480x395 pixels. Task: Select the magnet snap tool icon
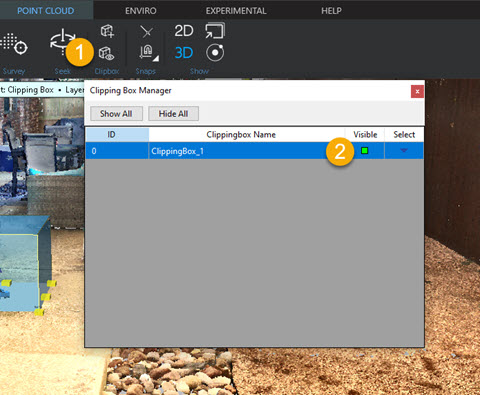(x=146, y=52)
